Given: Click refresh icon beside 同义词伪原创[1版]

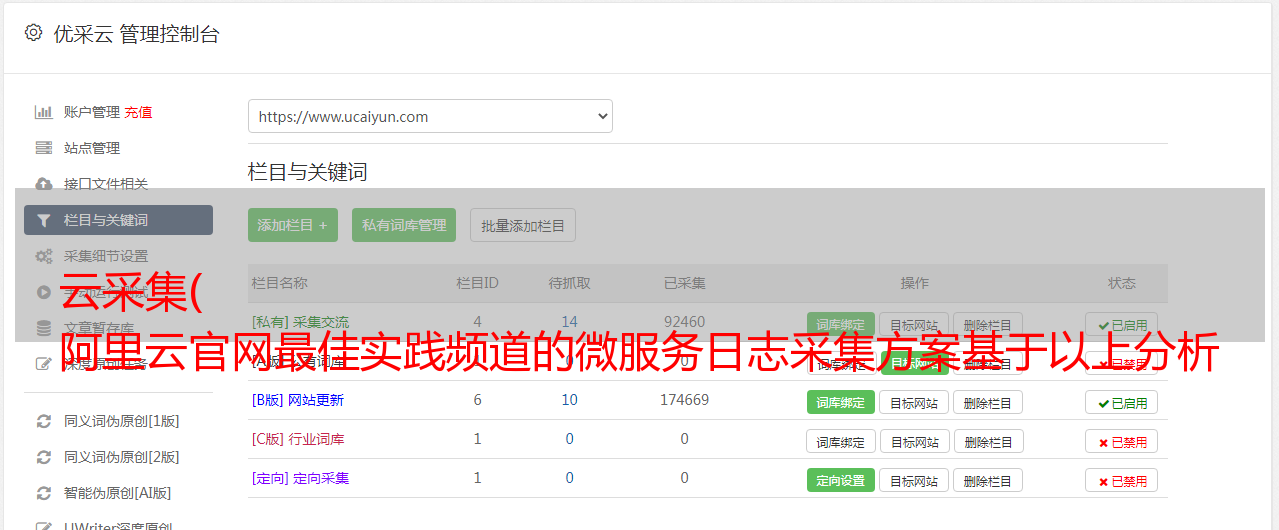Looking at the screenshot, I should 44,421.
